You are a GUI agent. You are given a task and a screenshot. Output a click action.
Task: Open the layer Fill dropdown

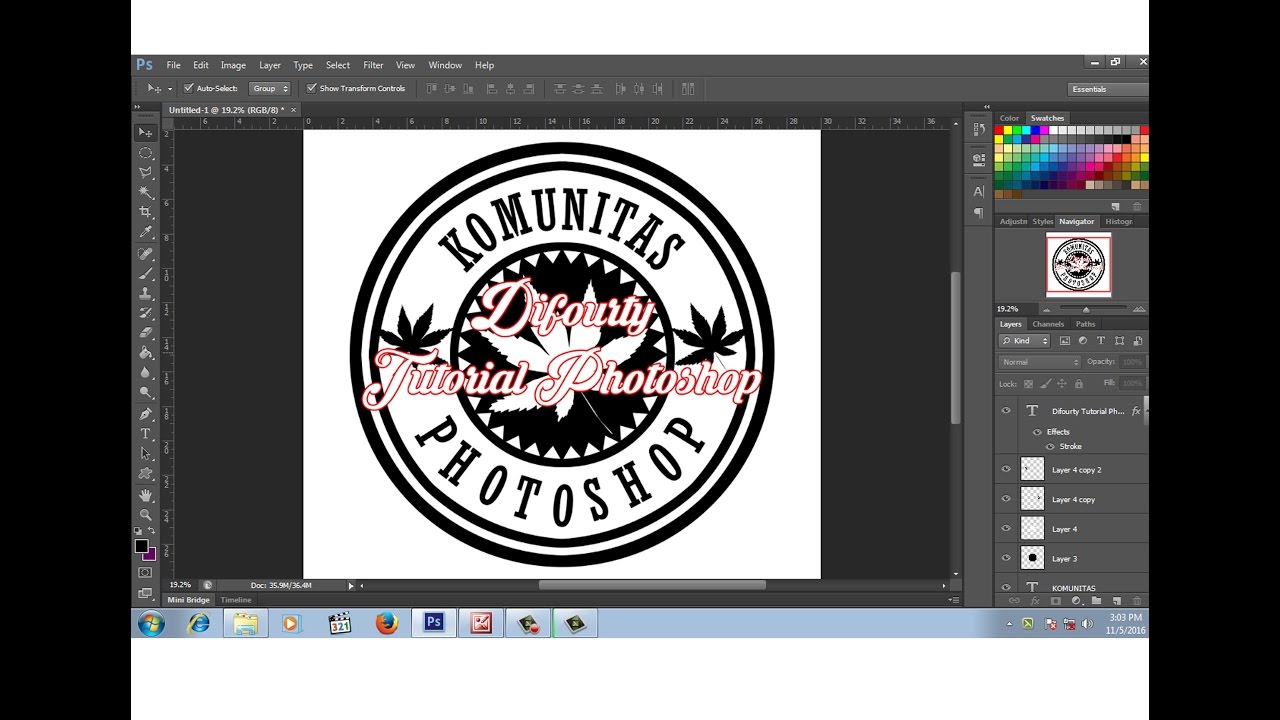tap(1131, 383)
